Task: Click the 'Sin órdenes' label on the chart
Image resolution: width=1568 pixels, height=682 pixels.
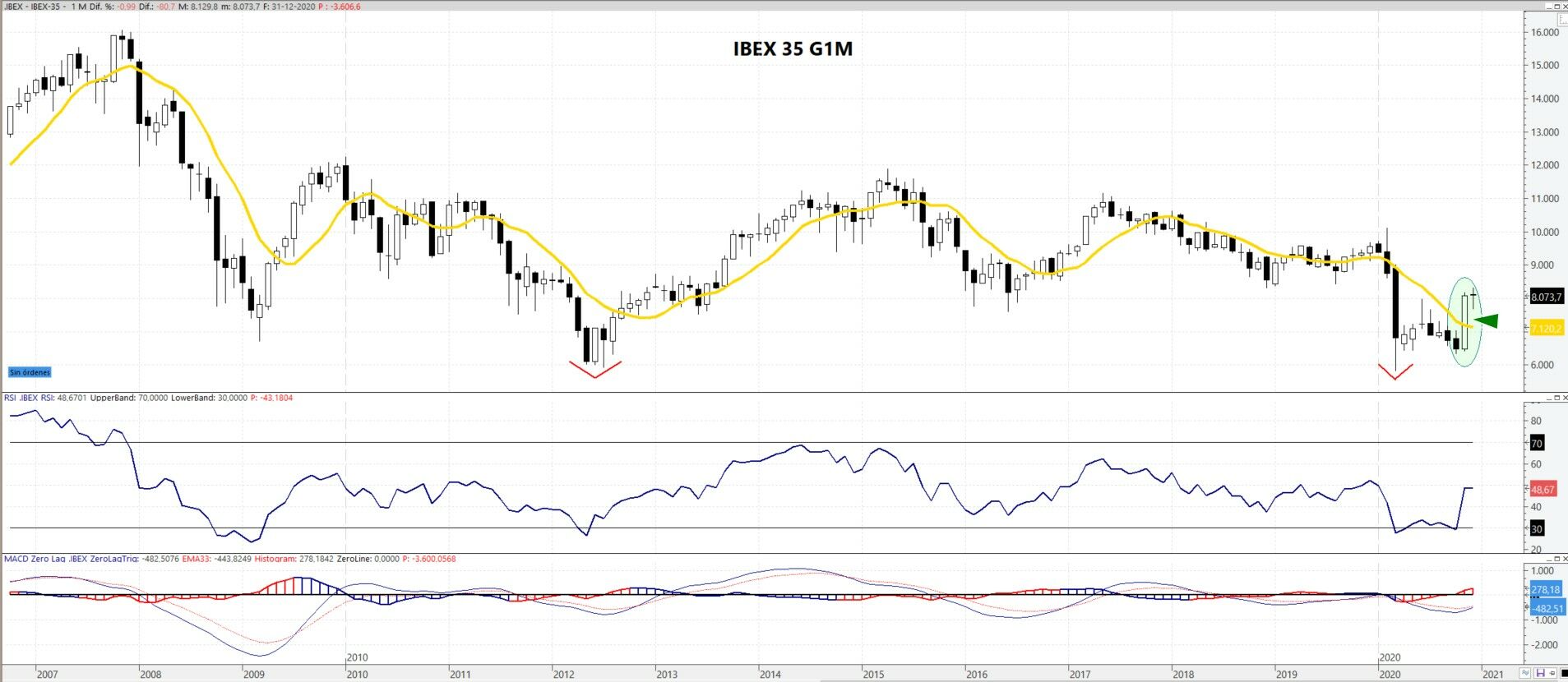Action: tap(30, 372)
